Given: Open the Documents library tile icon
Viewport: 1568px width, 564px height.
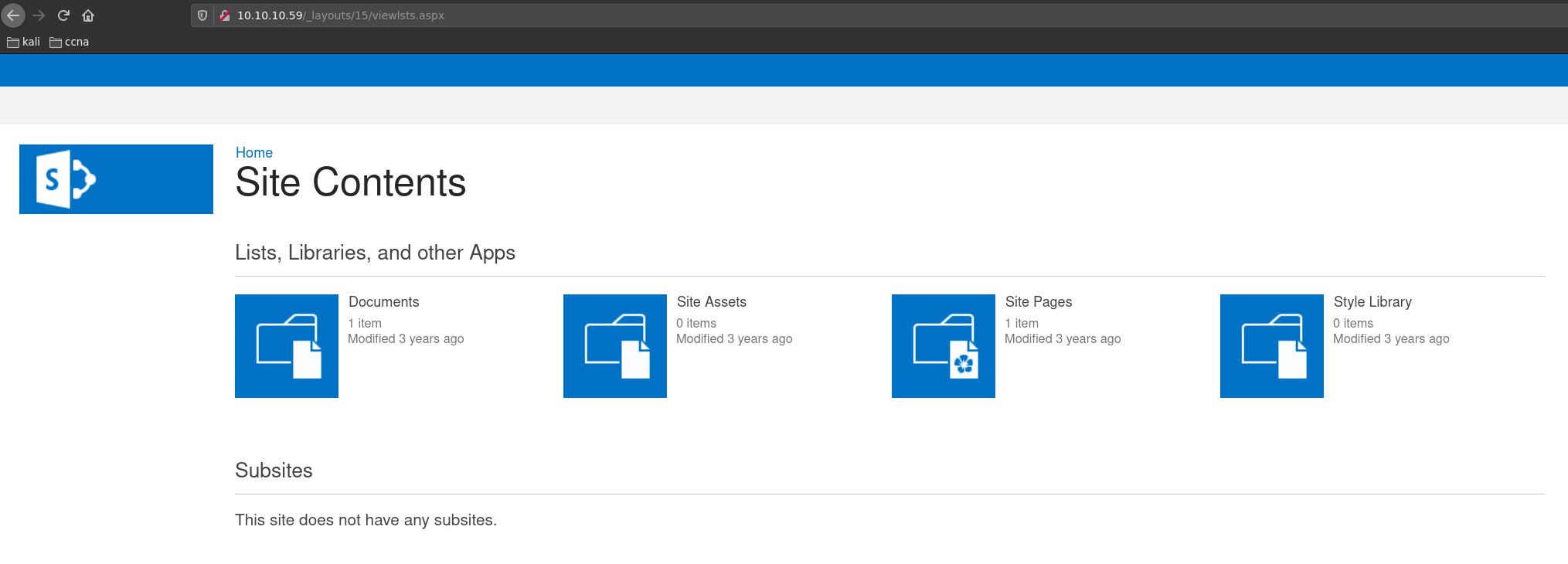Looking at the screenshot, I should (287, 346).
